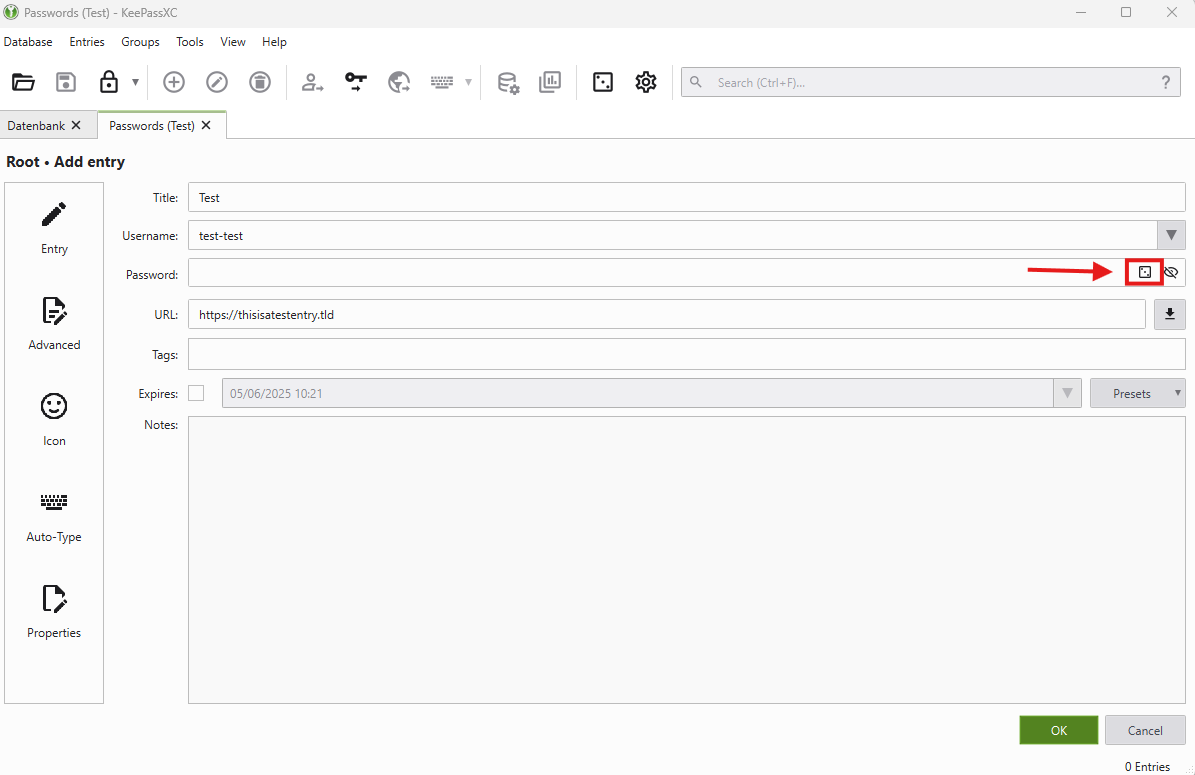
Task: Expand the Username dropdown arrow
Action: (1171, 236)
